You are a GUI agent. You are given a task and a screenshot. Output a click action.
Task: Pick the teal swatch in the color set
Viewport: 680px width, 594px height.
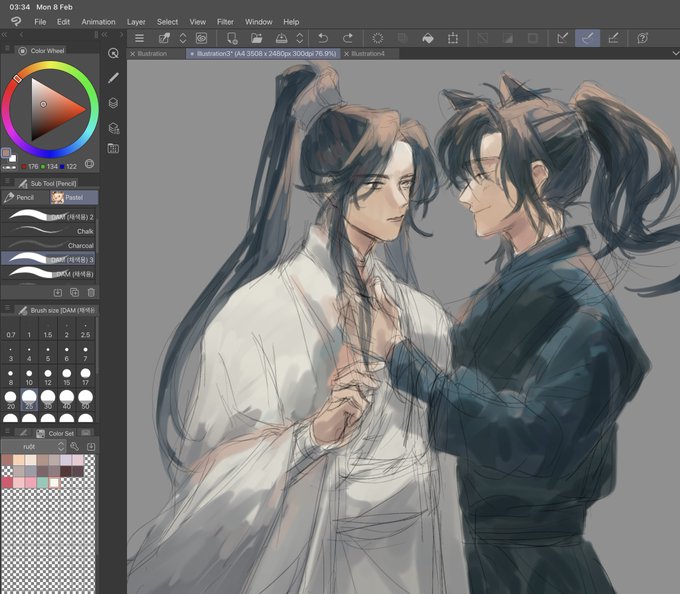pyautogui.click(x=42, y=483)
